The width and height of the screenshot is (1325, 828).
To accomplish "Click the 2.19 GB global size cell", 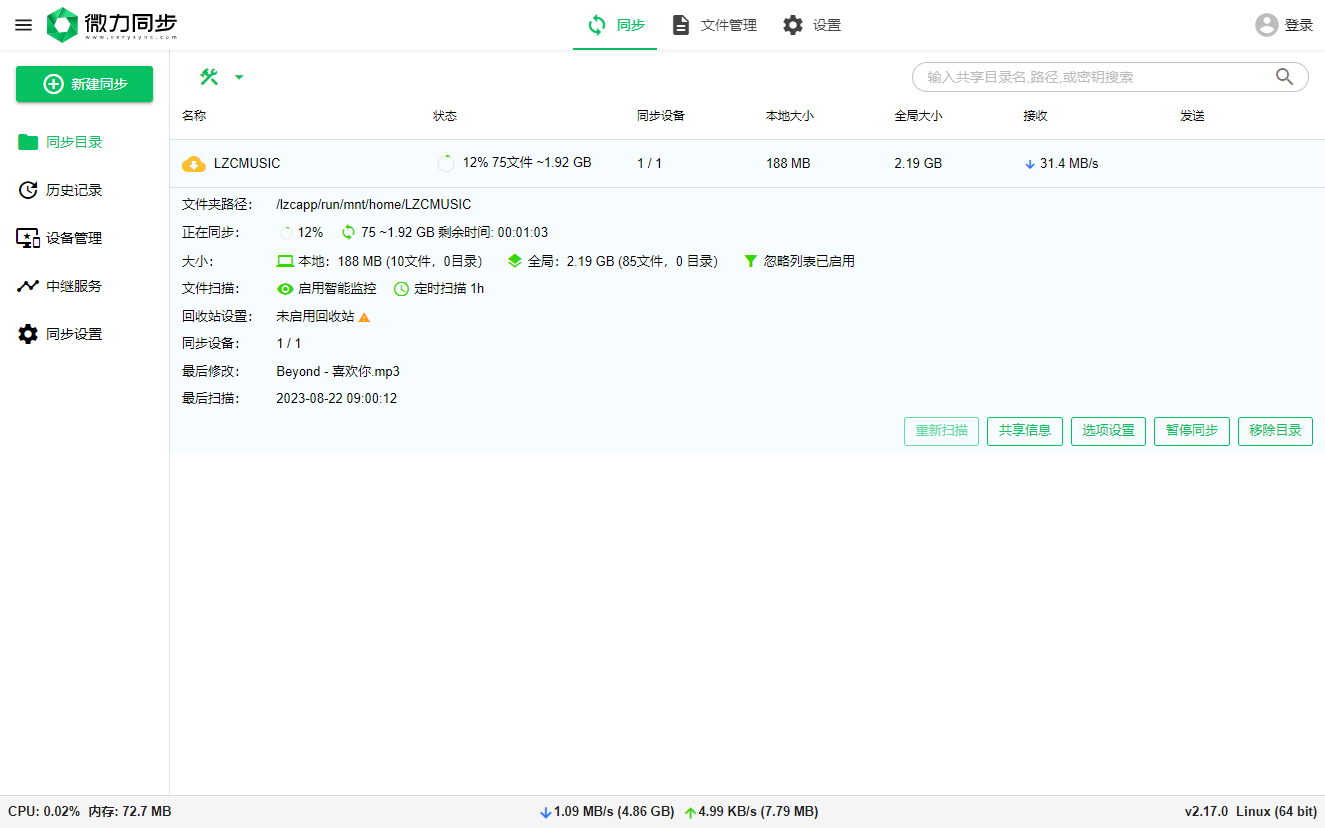I will pyautogui.click(x=918, y=164).
